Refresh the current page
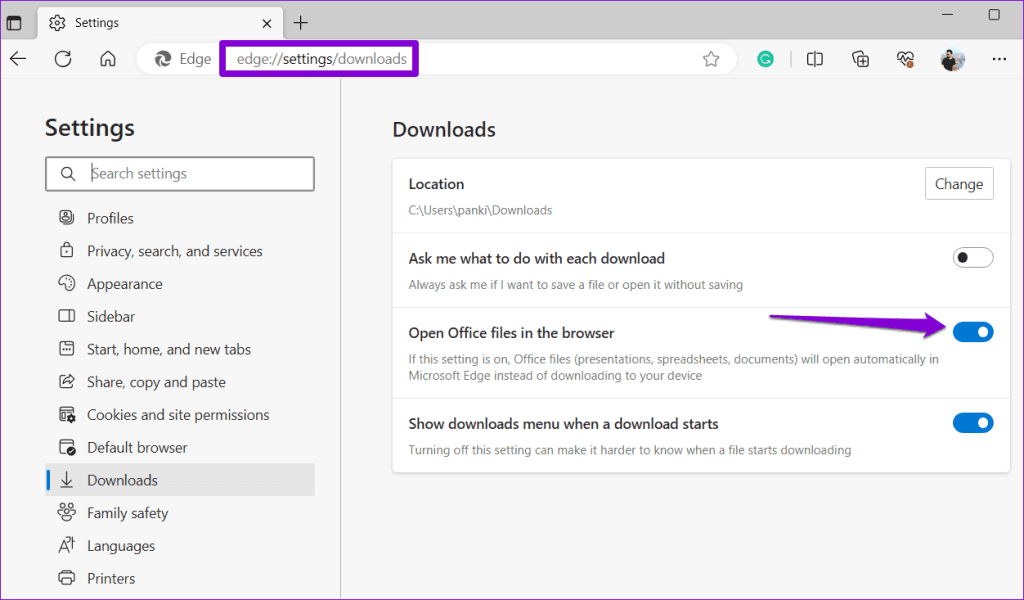This screenshot has height=600, width=1024. coord(63,59)
